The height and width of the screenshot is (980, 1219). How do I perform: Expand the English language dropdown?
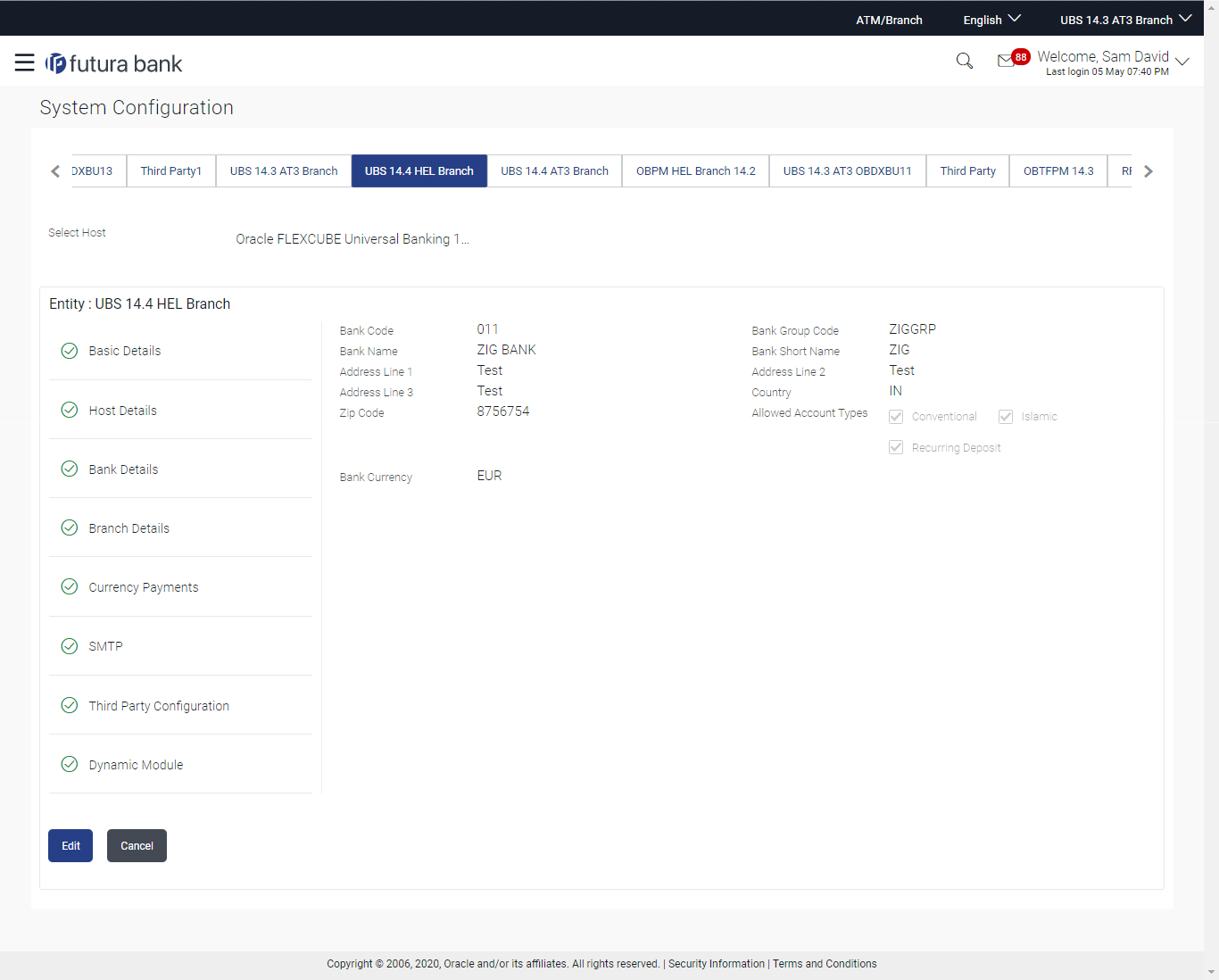pyautogui.click(x=991, y=20)
